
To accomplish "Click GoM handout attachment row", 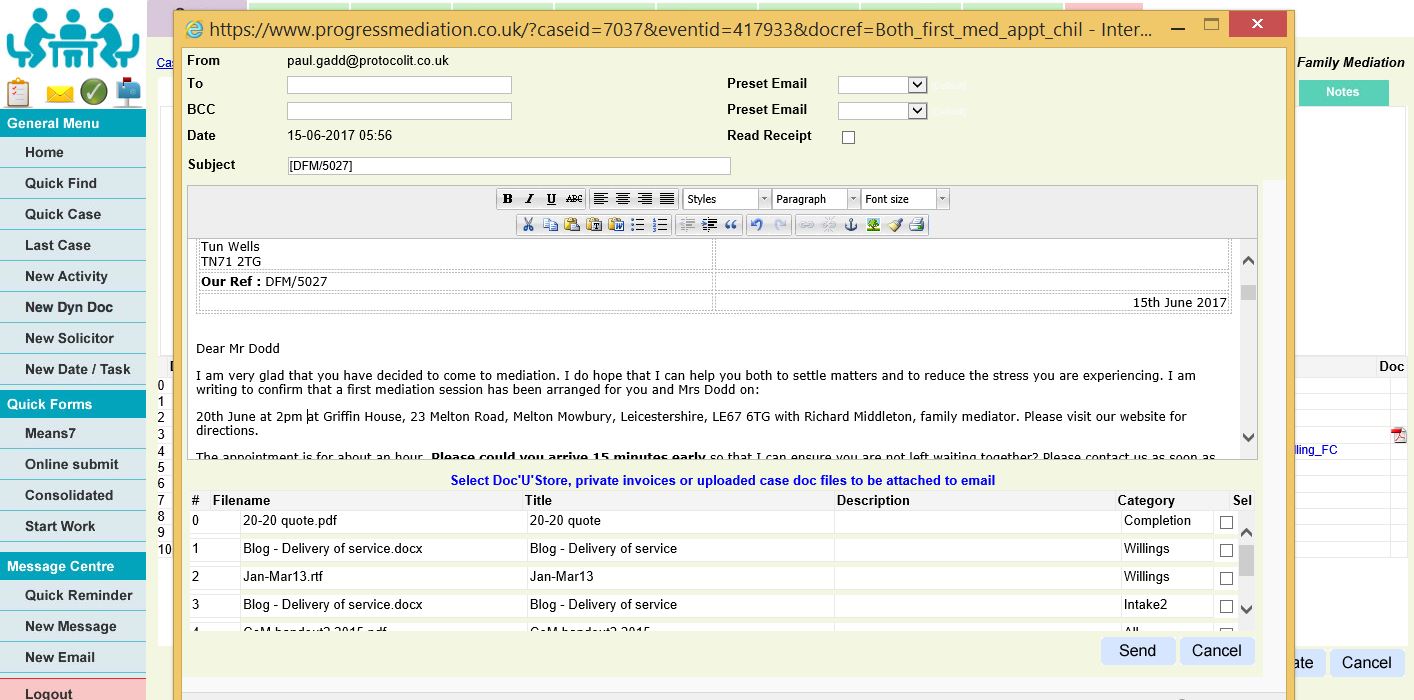I will click(x=713, y=630).
